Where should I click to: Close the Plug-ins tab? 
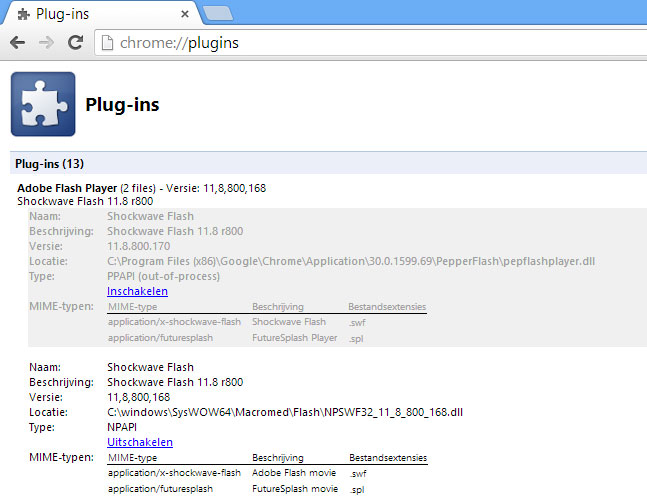[185, 14]
